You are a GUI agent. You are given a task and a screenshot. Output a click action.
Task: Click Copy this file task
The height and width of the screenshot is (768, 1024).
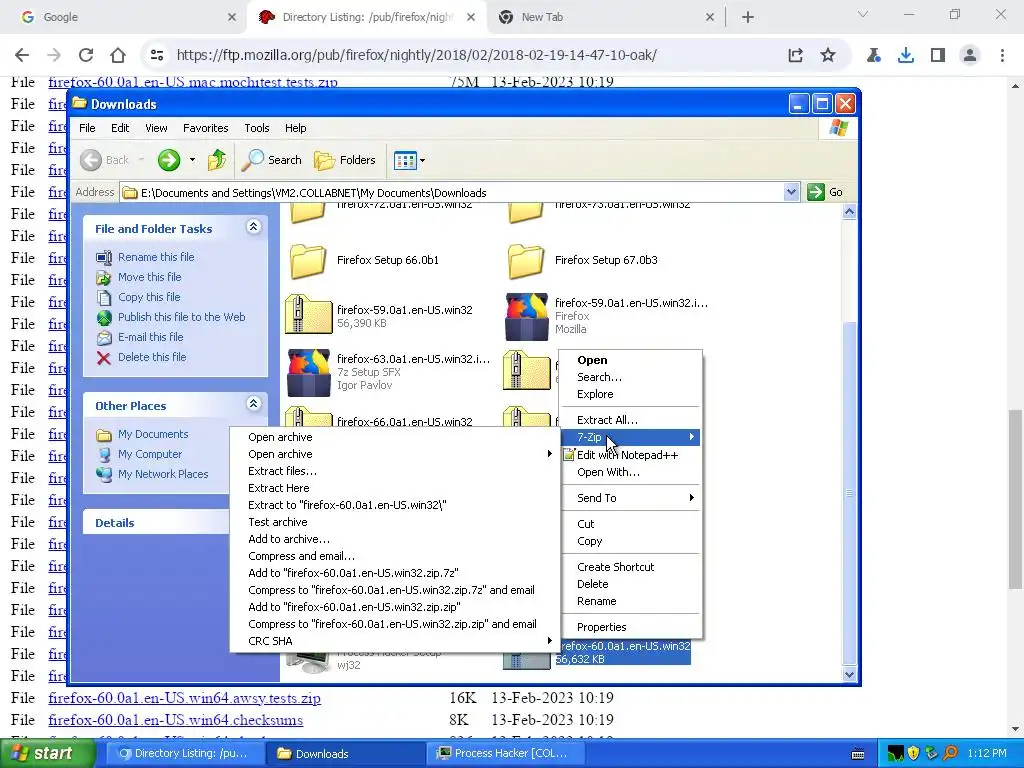click(149, 297)
